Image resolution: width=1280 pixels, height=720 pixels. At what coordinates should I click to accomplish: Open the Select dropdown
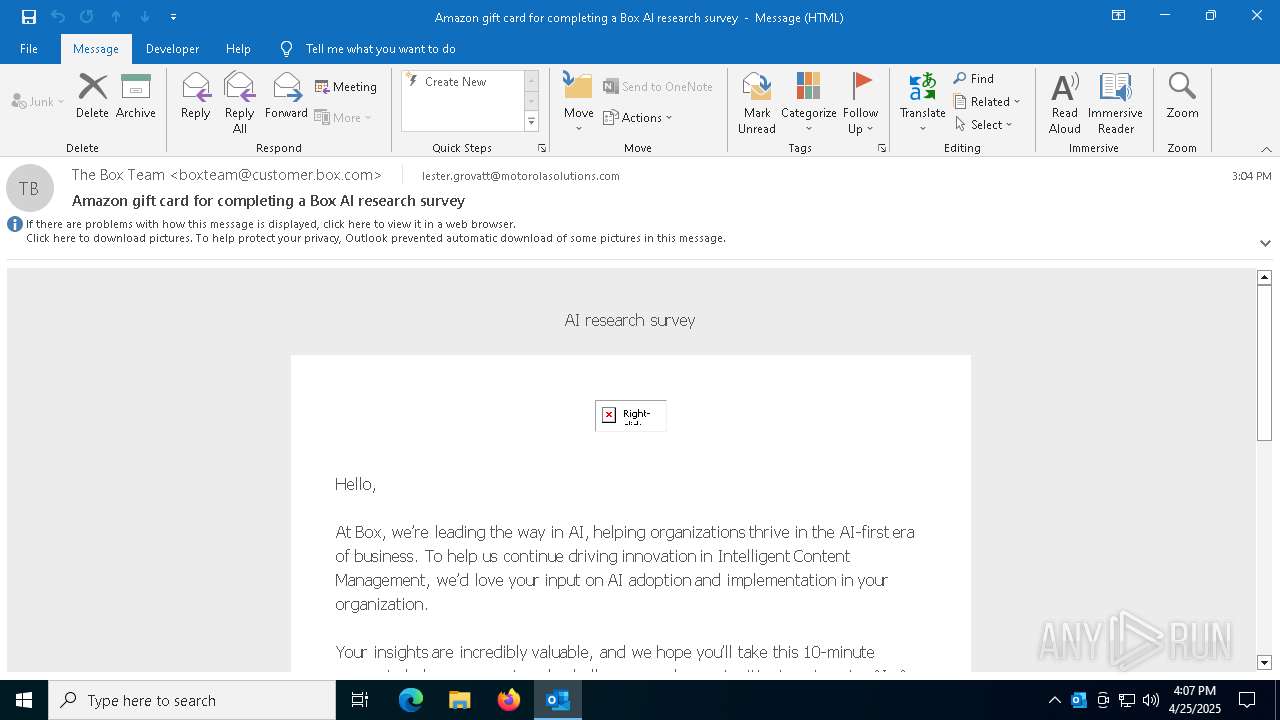click(x=984, y=124)
